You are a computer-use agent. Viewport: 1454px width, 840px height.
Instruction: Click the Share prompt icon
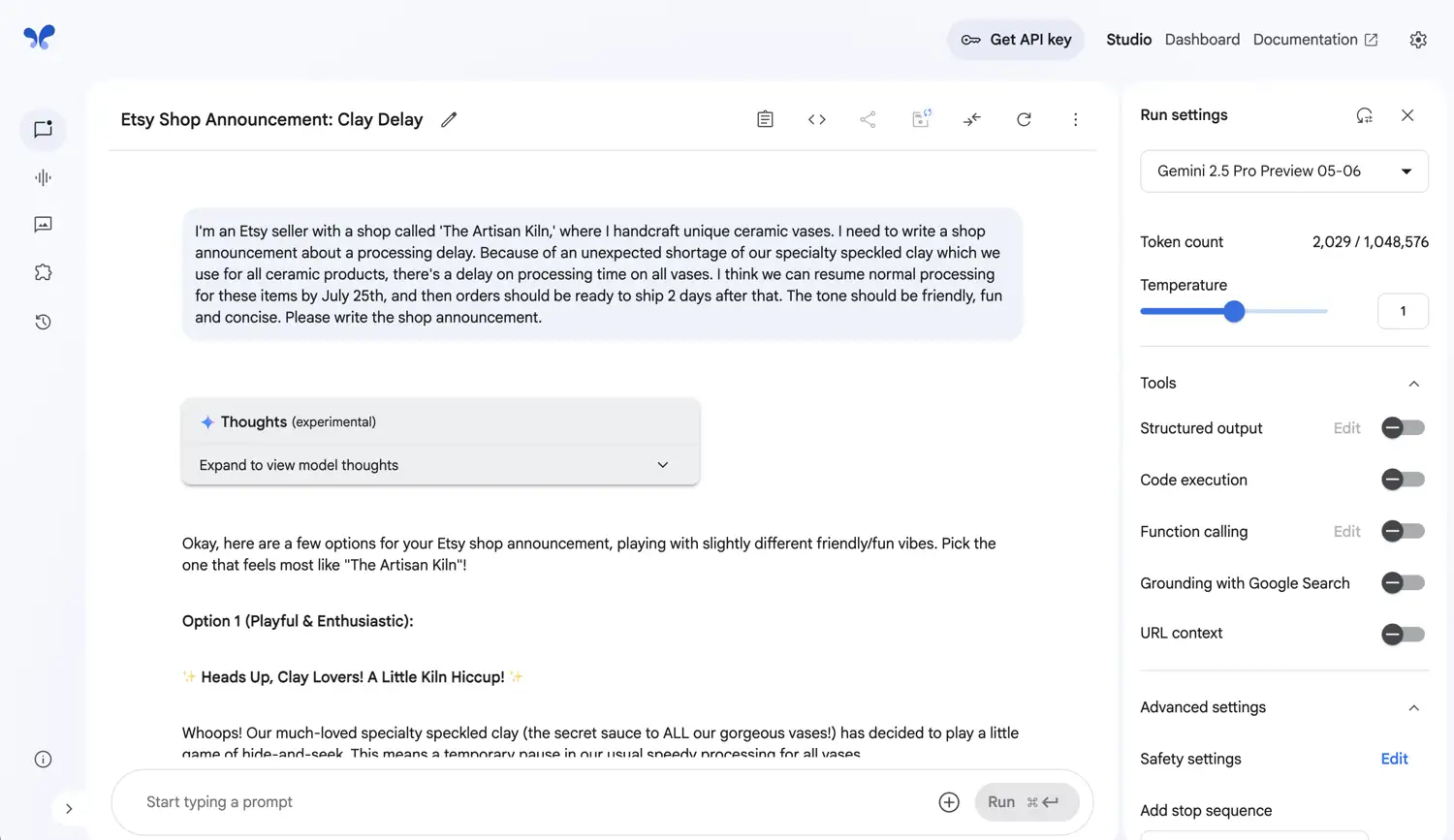click(868, 119)
